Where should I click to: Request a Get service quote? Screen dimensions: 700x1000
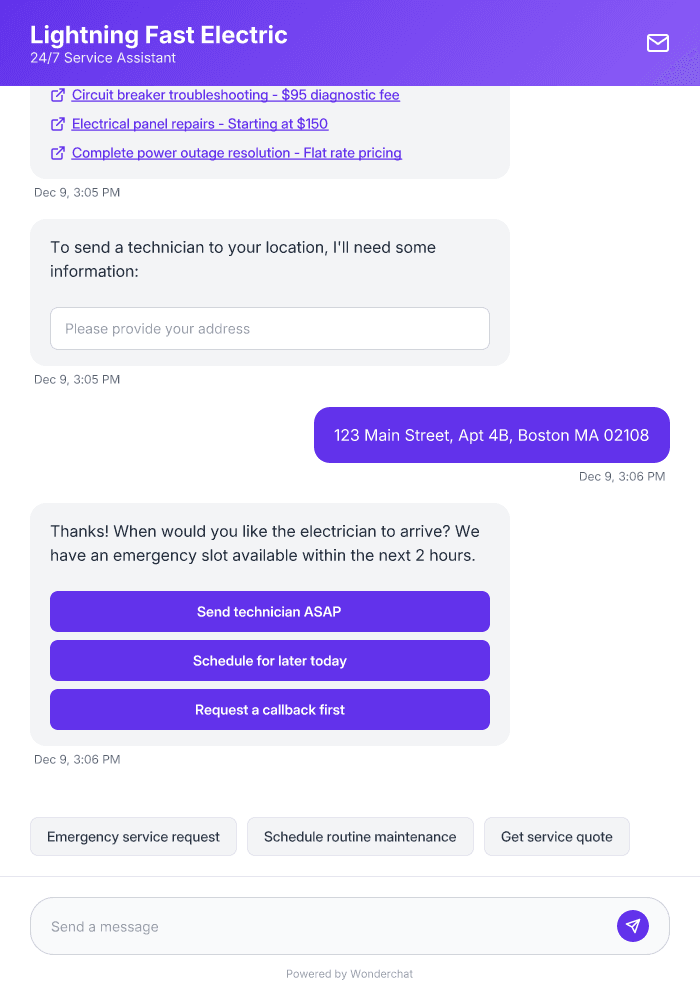pyautogui.click(x=557, y=836)
